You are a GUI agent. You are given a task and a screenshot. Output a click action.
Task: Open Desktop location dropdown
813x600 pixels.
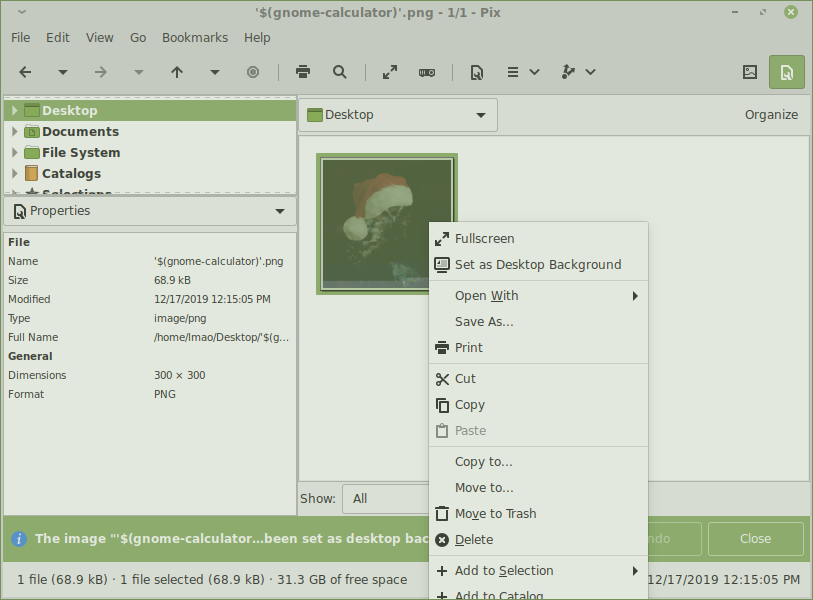(x=398, y=115)
